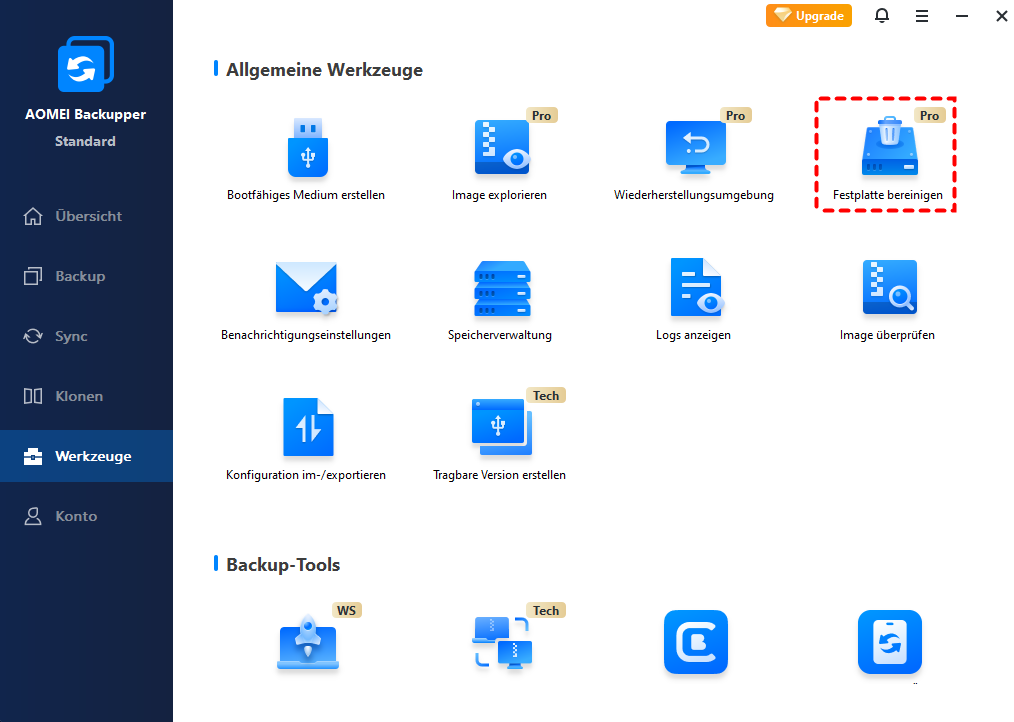1014x722 pixels.
Task: Open the Konto section
Action: (x=87, y=516)
